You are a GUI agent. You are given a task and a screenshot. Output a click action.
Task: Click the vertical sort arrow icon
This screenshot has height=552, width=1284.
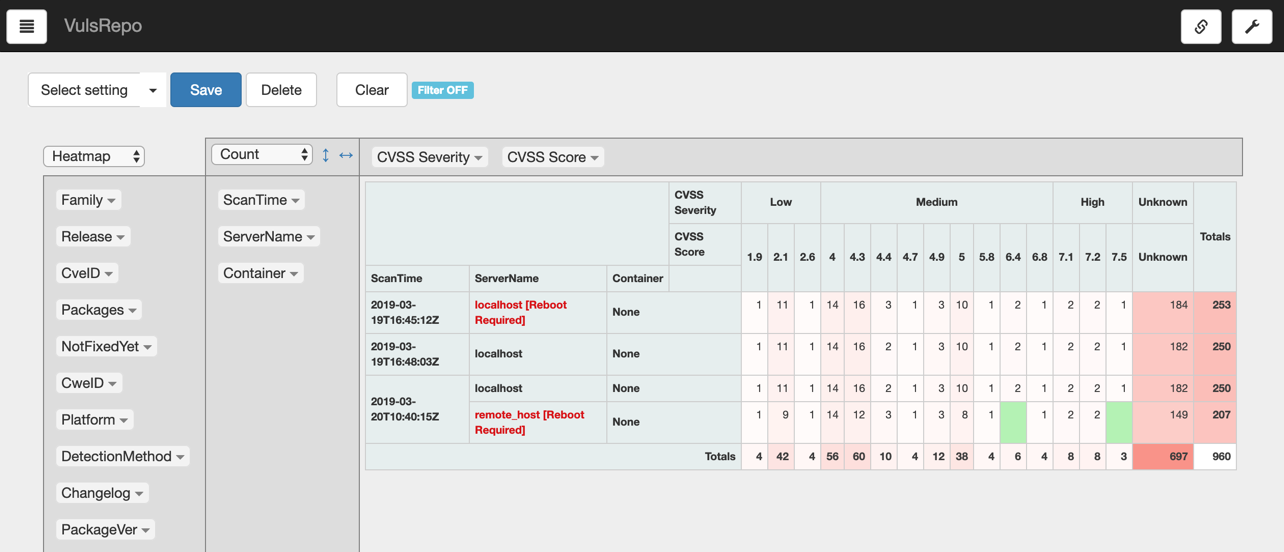coord(325,155)
